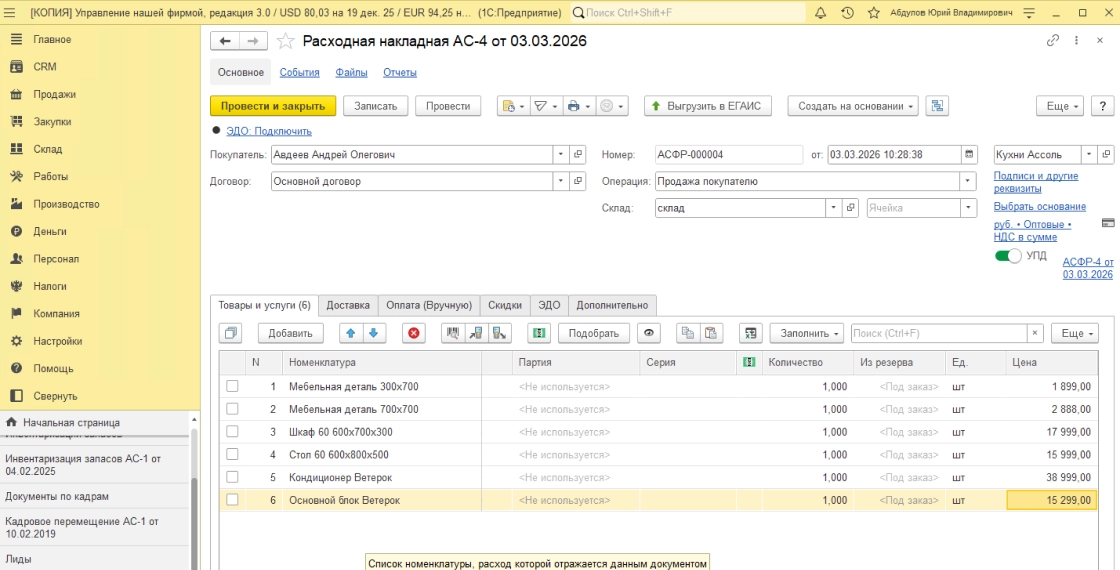Open the print dropdown in the toolbar
Image resolution: width=1120 pixels, height=570 pixels.
(579, 106)
